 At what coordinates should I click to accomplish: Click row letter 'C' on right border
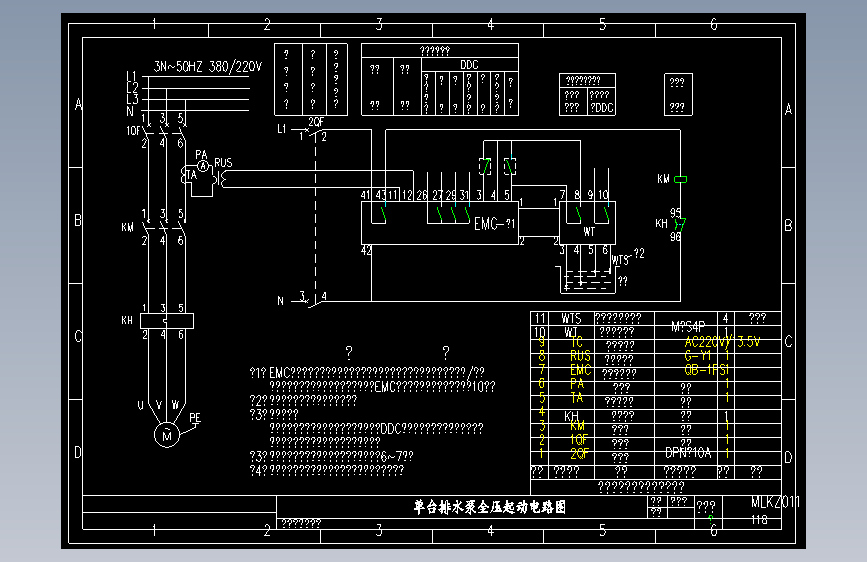pos(788,342)
